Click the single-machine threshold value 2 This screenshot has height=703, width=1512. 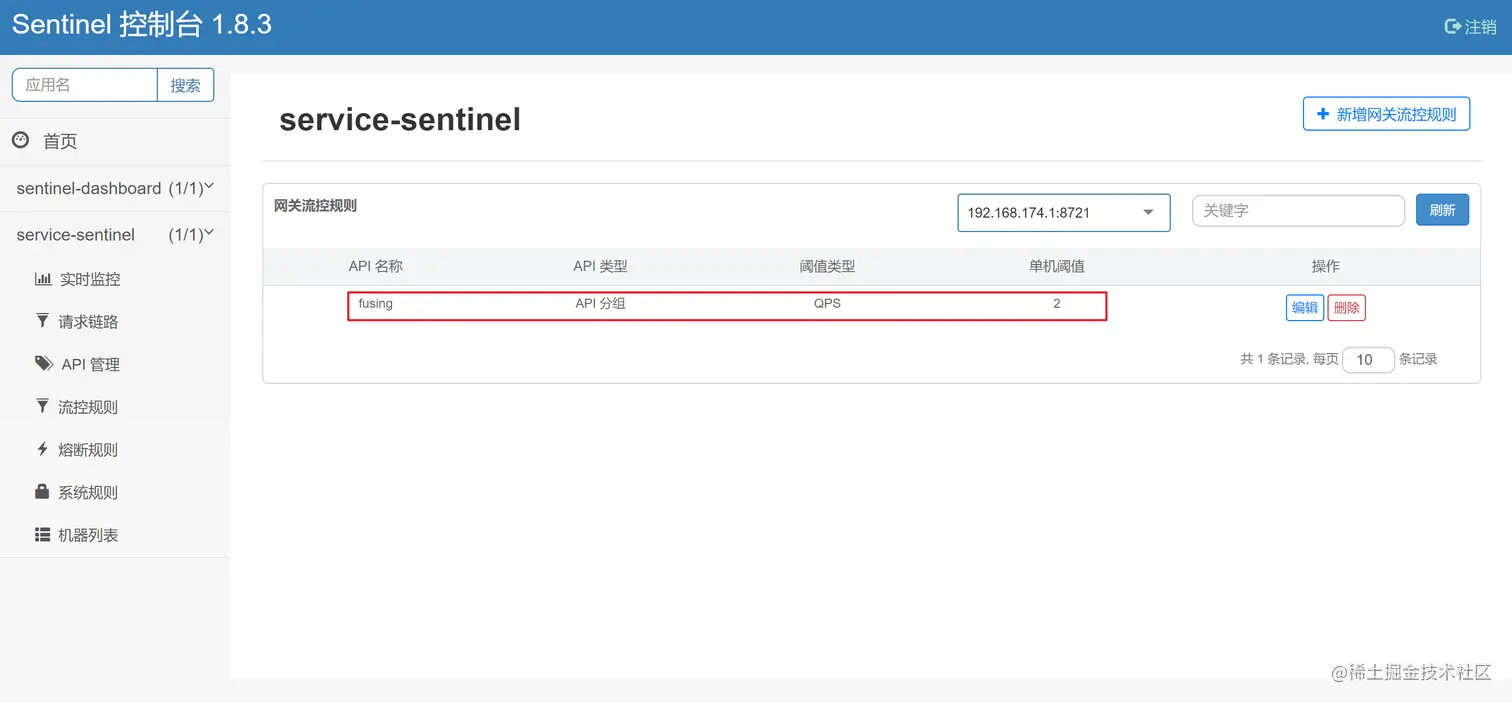point(1057,303)
